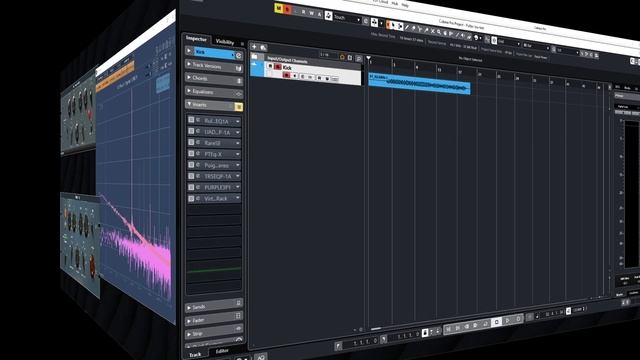Screen dimensions: 640x360
Task: Switch to the Editor tab at bottom
Action: tap(222, 351)
